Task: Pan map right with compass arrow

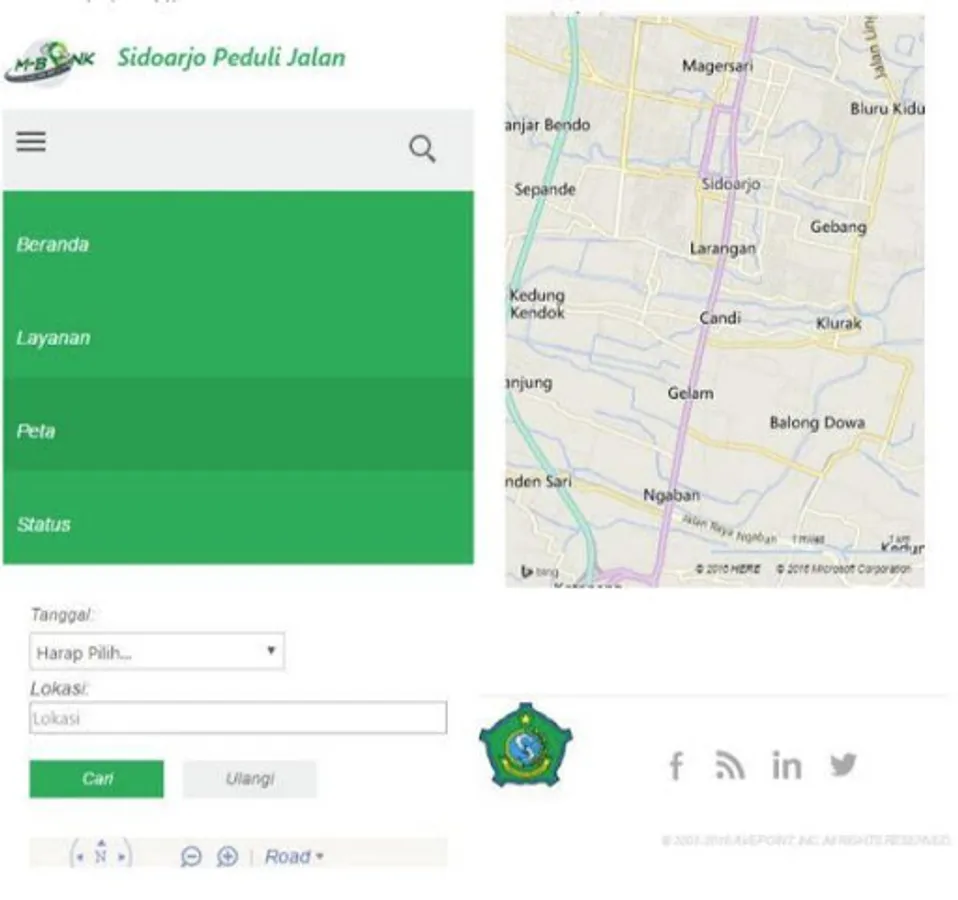Action: pos(122,857)
